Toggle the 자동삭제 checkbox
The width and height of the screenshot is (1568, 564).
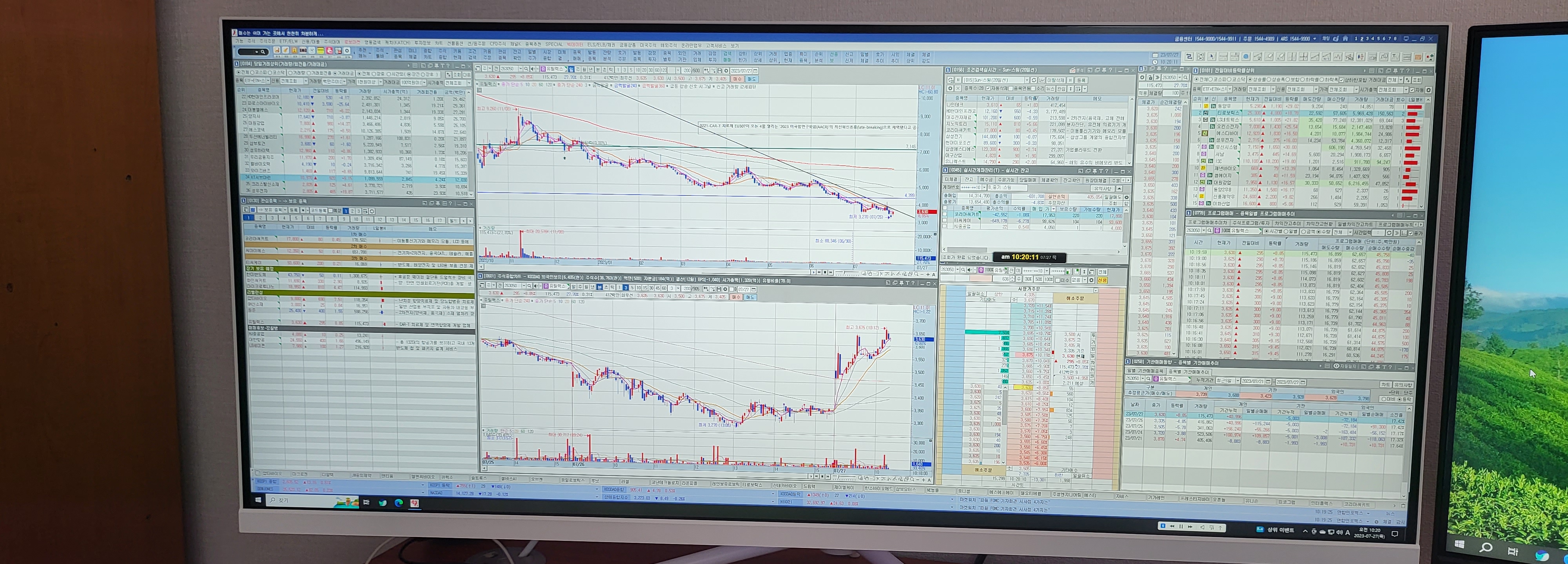(988, 88)
